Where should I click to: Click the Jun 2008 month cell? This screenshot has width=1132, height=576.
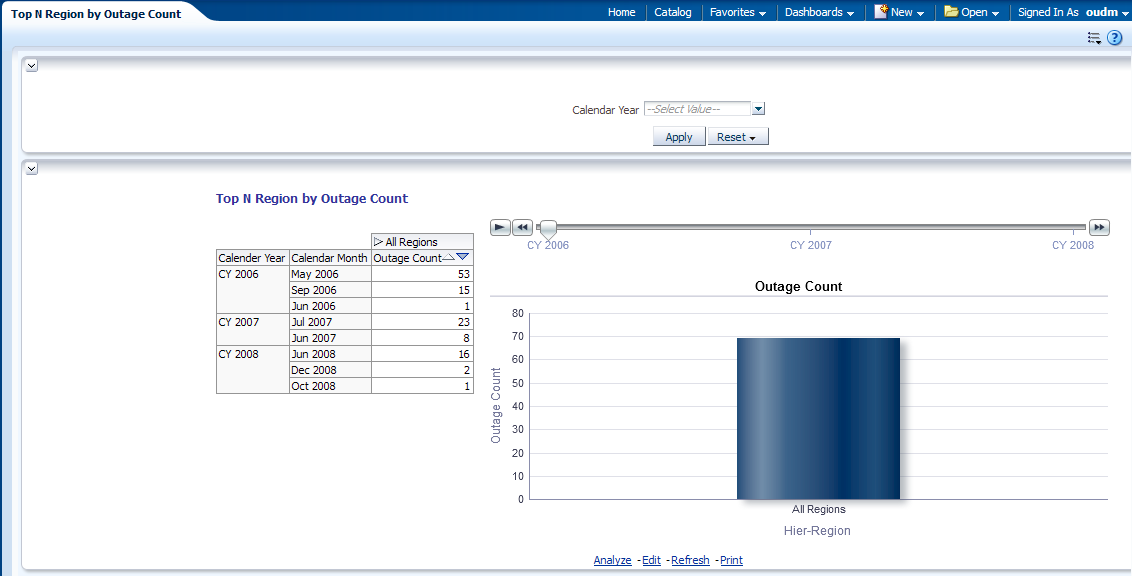pyautogui.click(x=330, y=354)
